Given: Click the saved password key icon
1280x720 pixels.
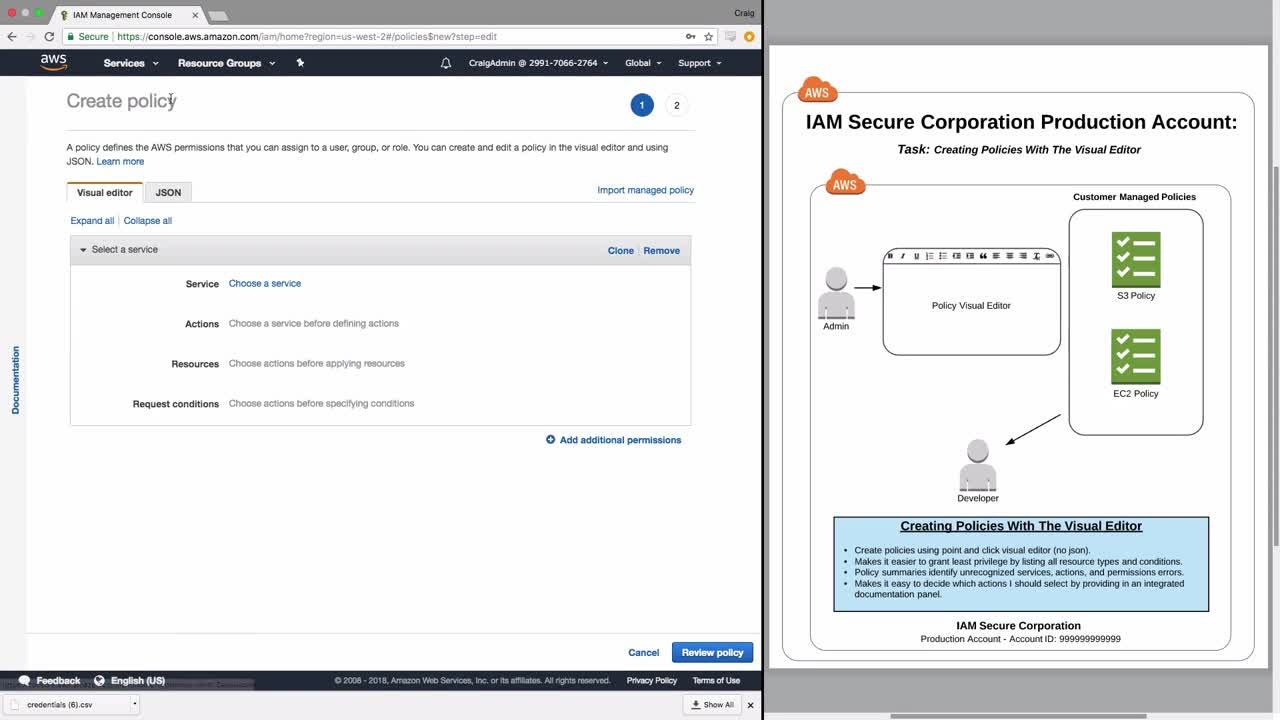Looking at the screenshot, I should (690, 36).
